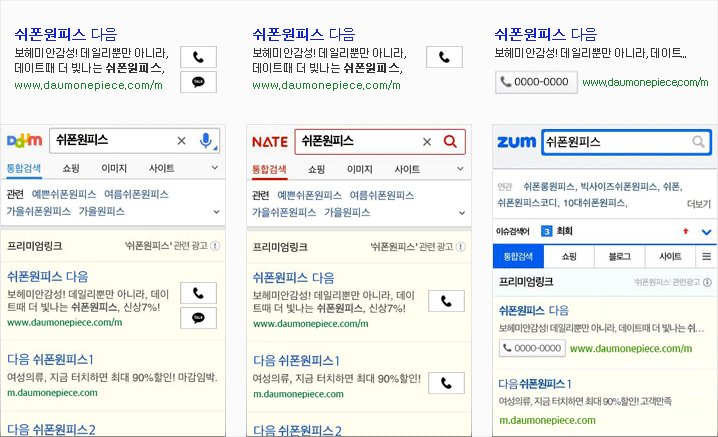
Task: Open the 쉬폰원피스코디 related link in zum
Action: (x=527, y=203)
